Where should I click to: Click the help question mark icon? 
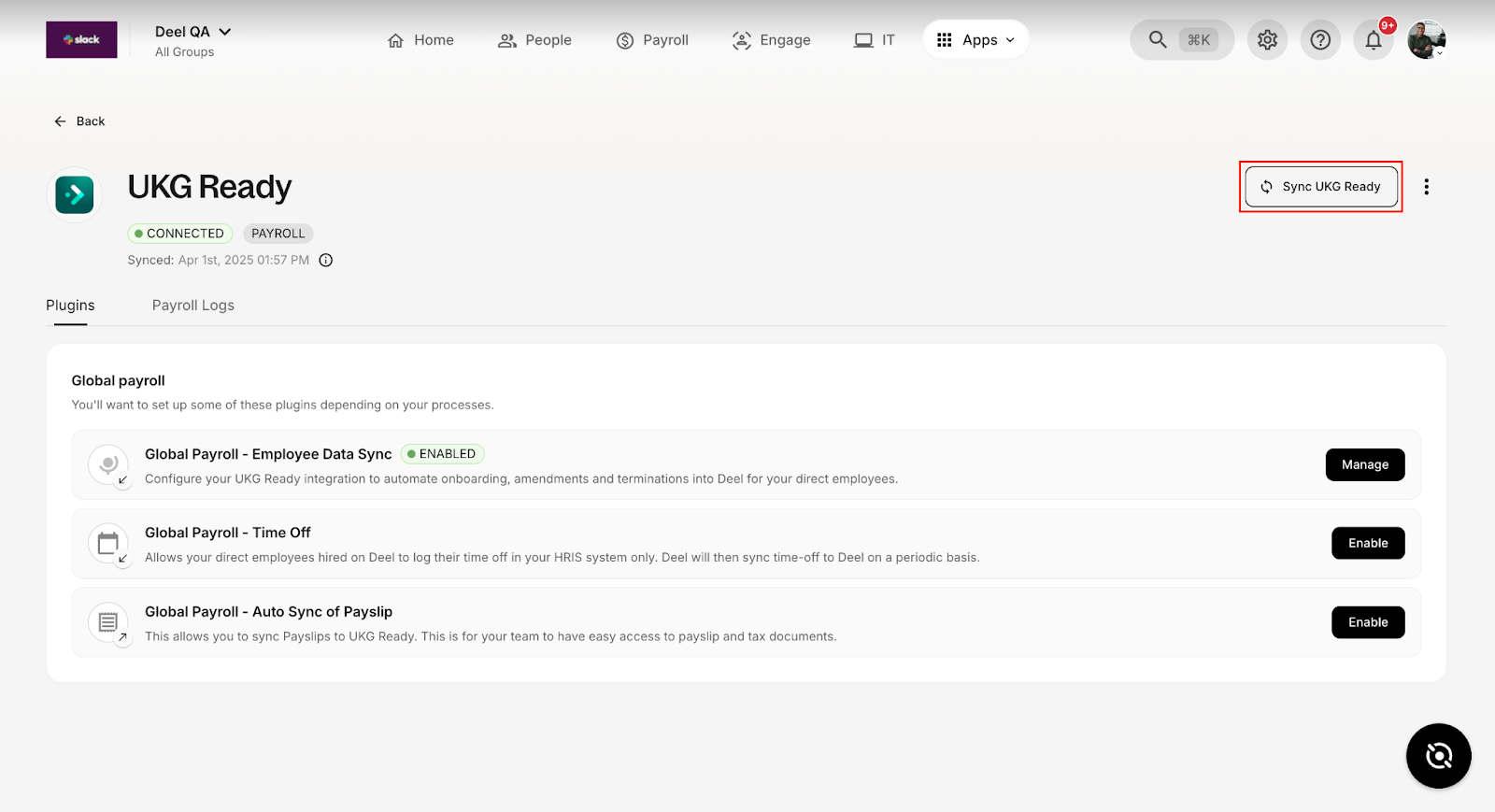[1320, 40]
